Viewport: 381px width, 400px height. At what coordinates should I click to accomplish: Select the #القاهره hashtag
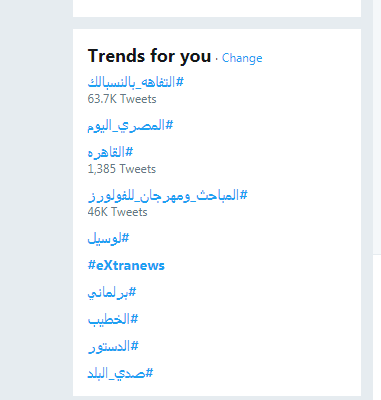[110, 152]
